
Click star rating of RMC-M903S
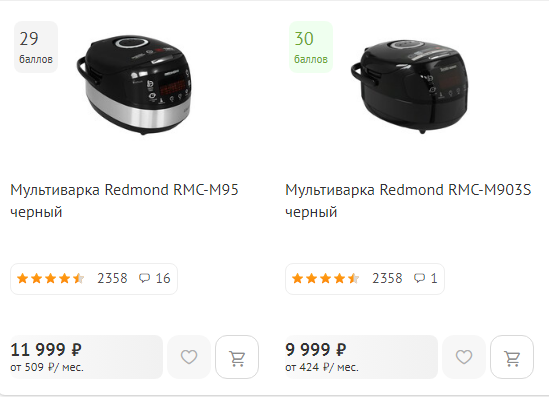(326, 279)
